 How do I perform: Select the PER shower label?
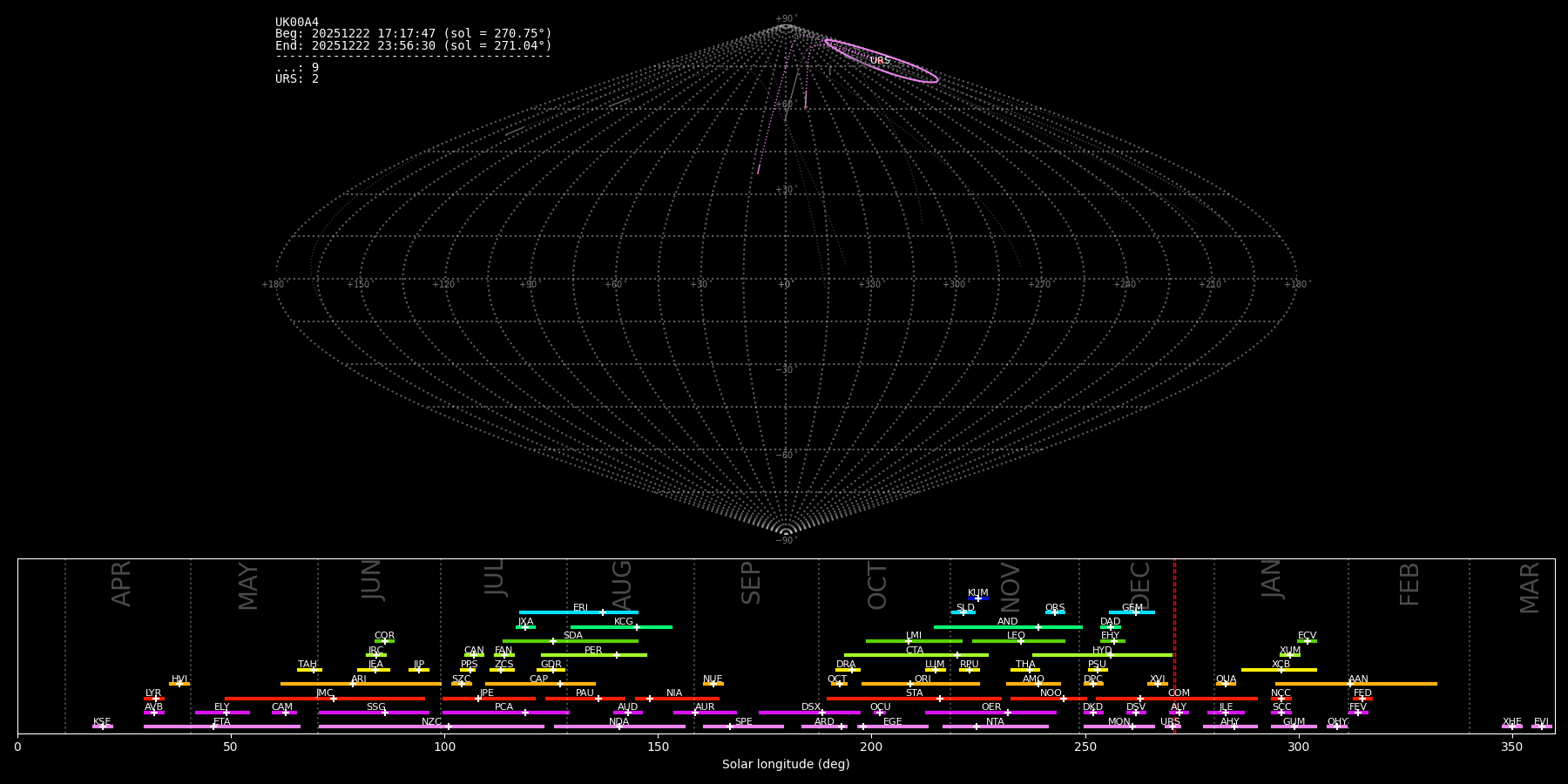tap(593, 650)
